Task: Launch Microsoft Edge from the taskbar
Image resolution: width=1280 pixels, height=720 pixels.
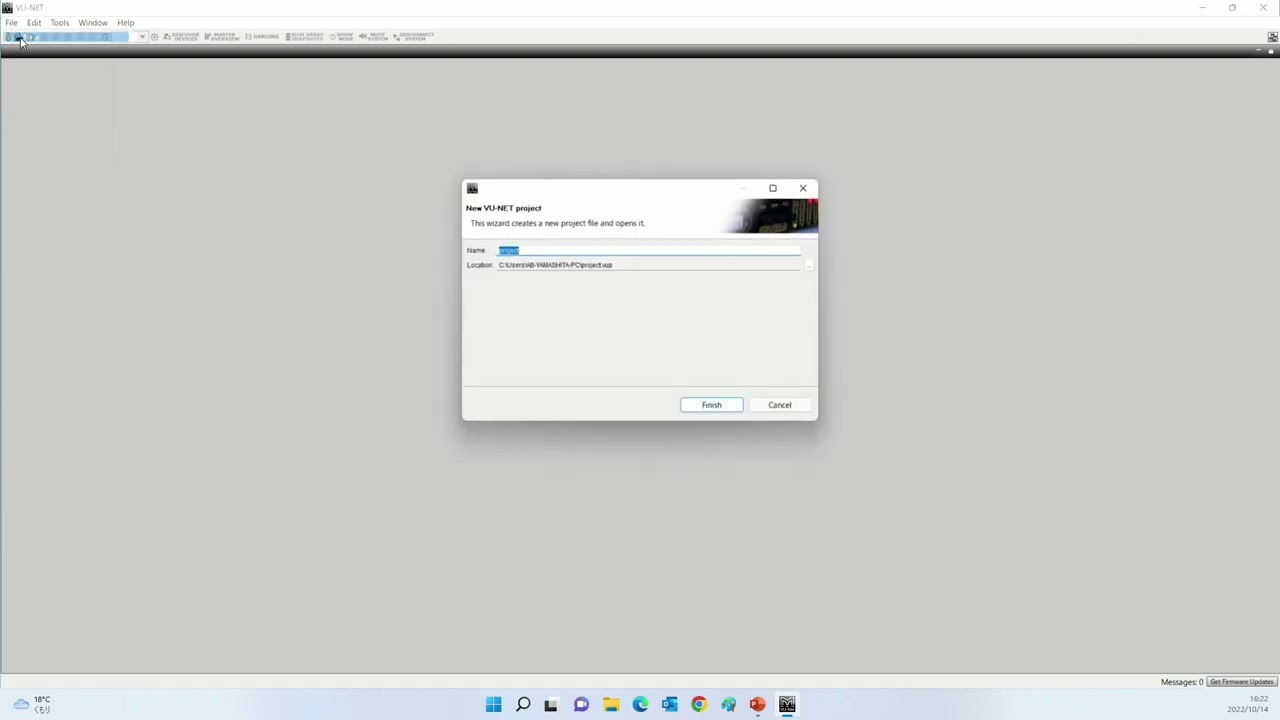Action: tap(640, 705)
